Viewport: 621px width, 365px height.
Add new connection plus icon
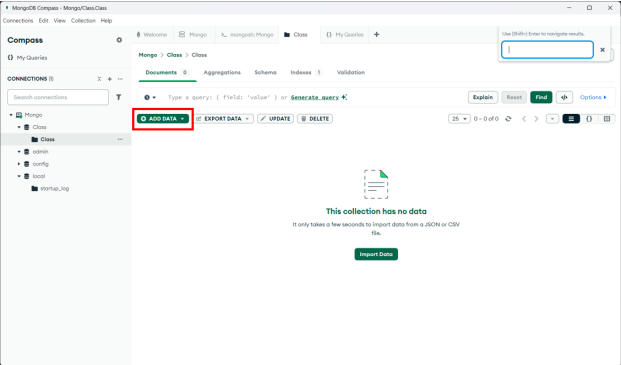point(110,79)
